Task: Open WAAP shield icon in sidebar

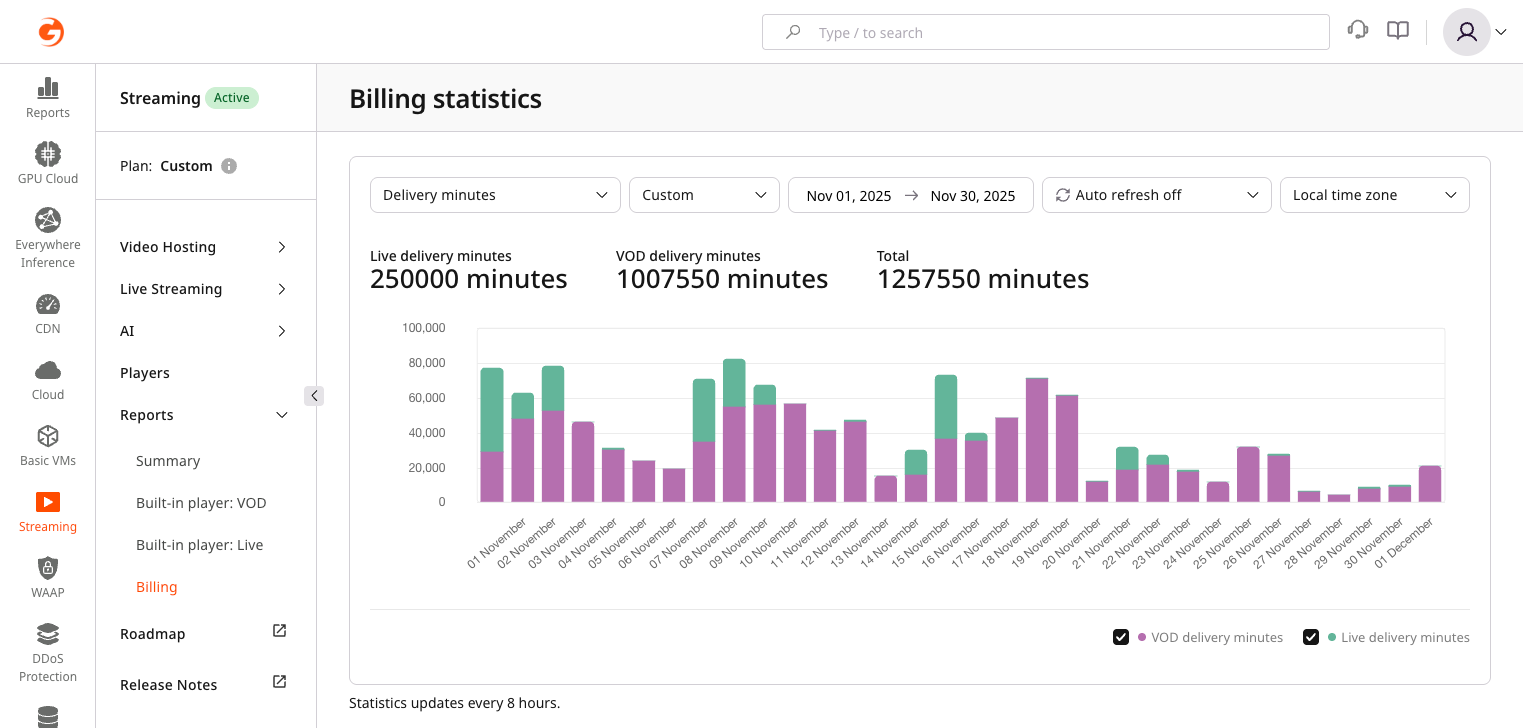Action: [47, 568]
